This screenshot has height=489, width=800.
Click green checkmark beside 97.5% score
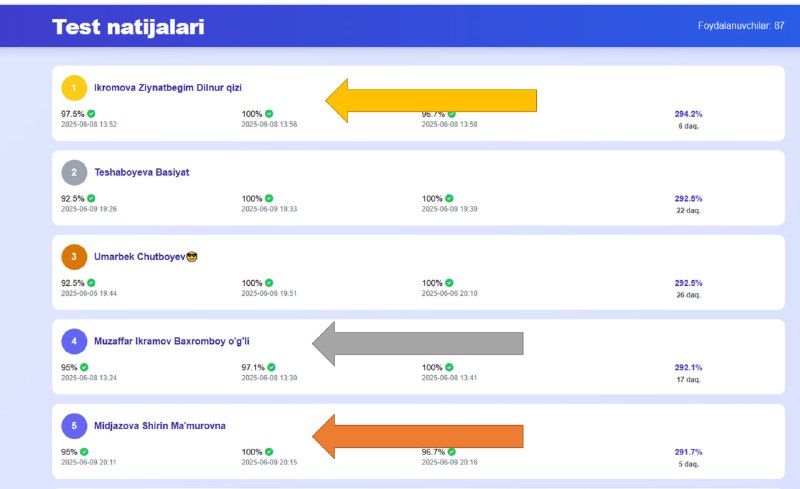coord(91,114)
